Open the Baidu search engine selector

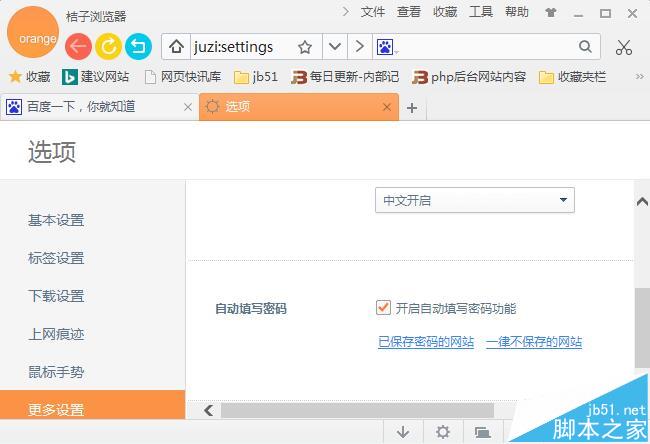coord(386,47)
